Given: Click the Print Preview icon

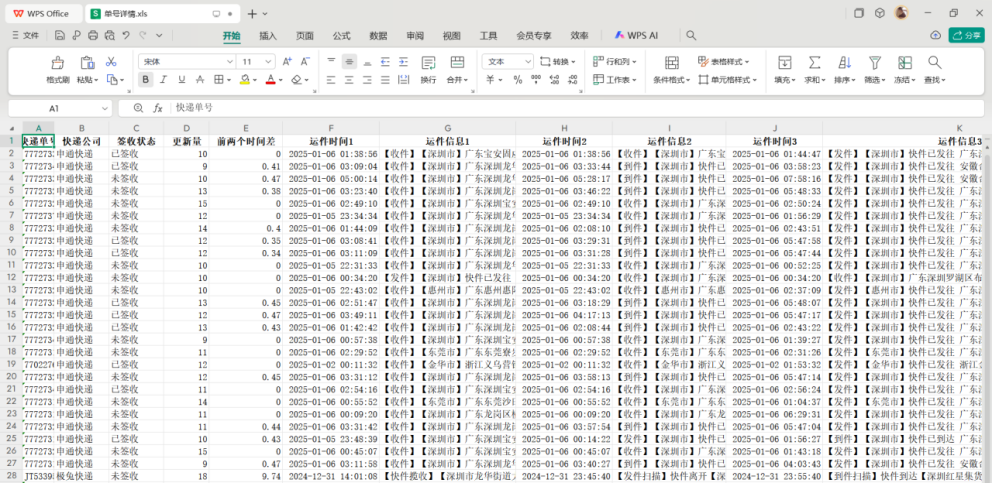Looking at the screenshot, I should pos(110,35).
